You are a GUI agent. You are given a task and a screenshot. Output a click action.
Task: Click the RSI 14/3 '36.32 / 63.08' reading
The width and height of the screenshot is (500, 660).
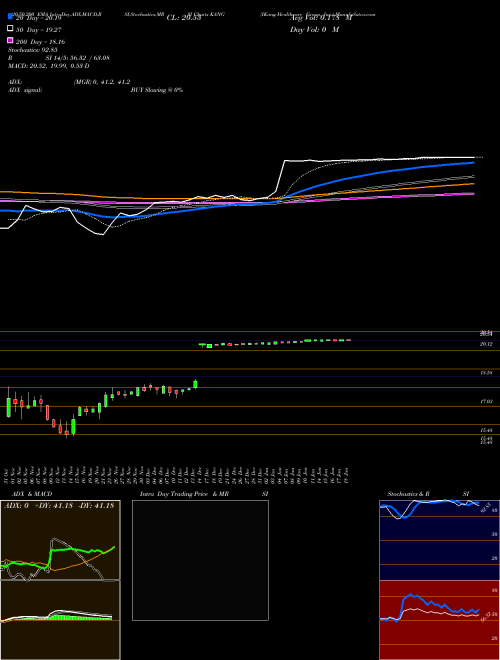(x=89, y=58)
